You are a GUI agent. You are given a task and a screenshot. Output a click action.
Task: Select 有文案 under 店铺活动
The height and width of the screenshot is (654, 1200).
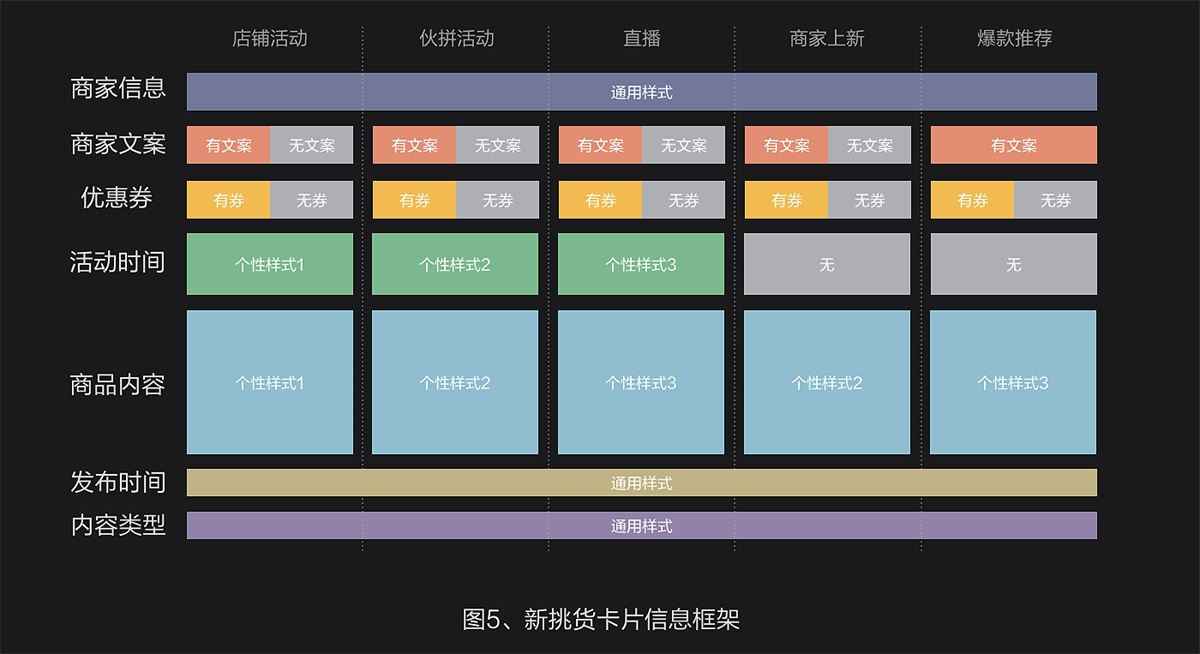pyautogui.click(x=229, y=145)
